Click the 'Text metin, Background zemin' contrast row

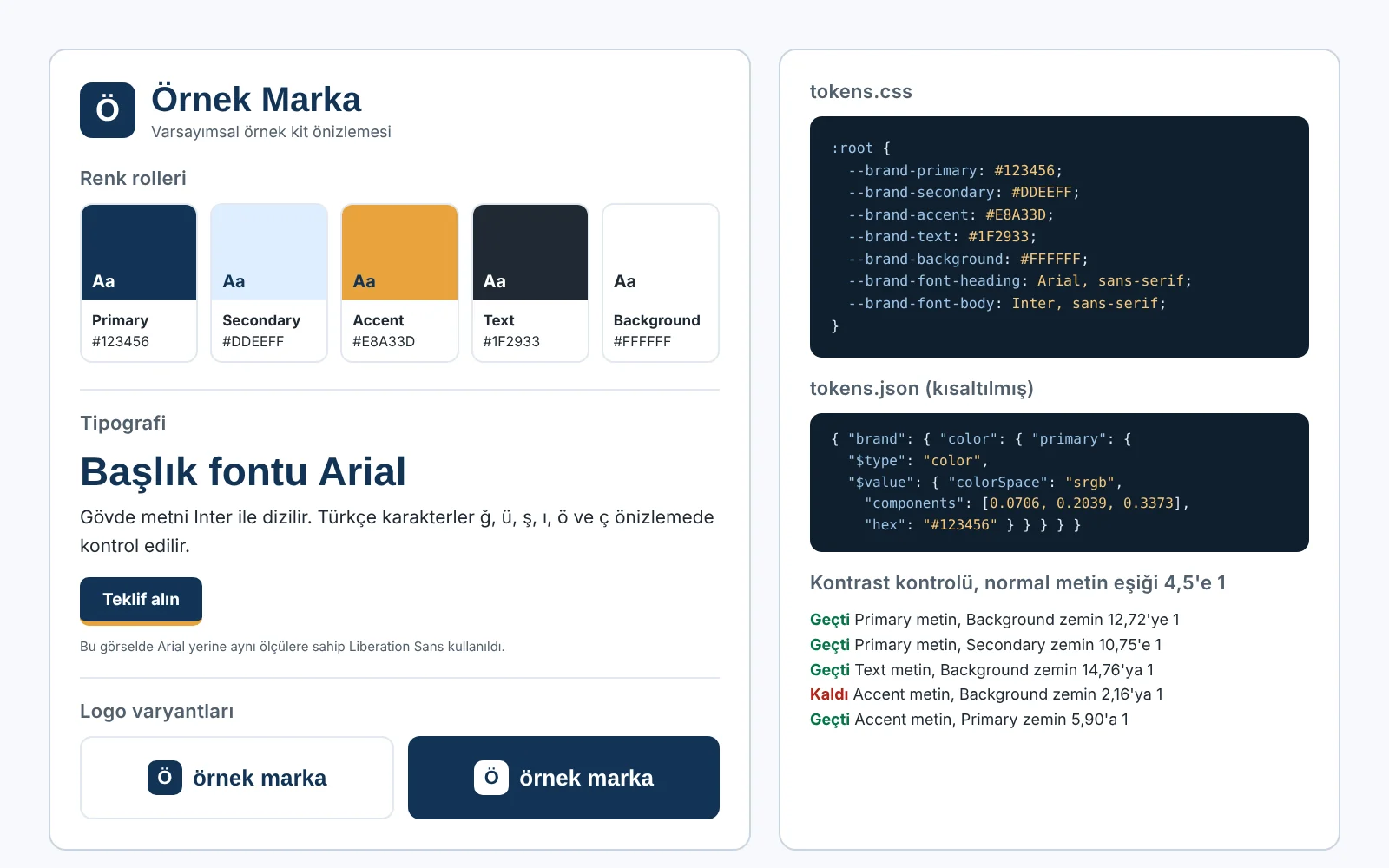(982, 670)
